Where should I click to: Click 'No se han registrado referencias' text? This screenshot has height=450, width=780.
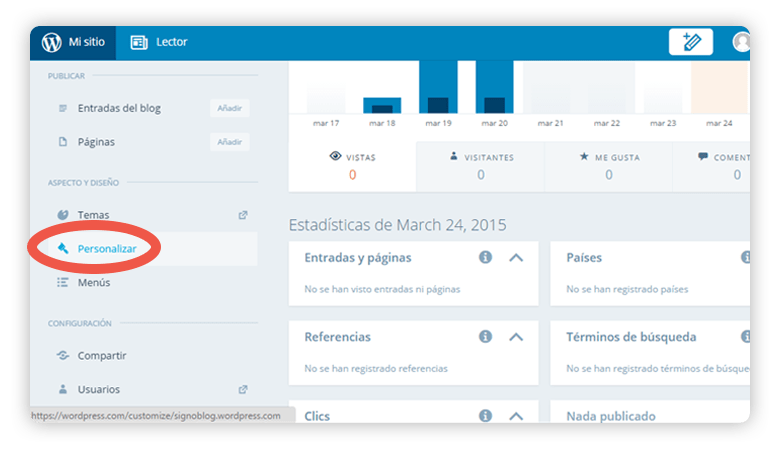click(376, 368)
